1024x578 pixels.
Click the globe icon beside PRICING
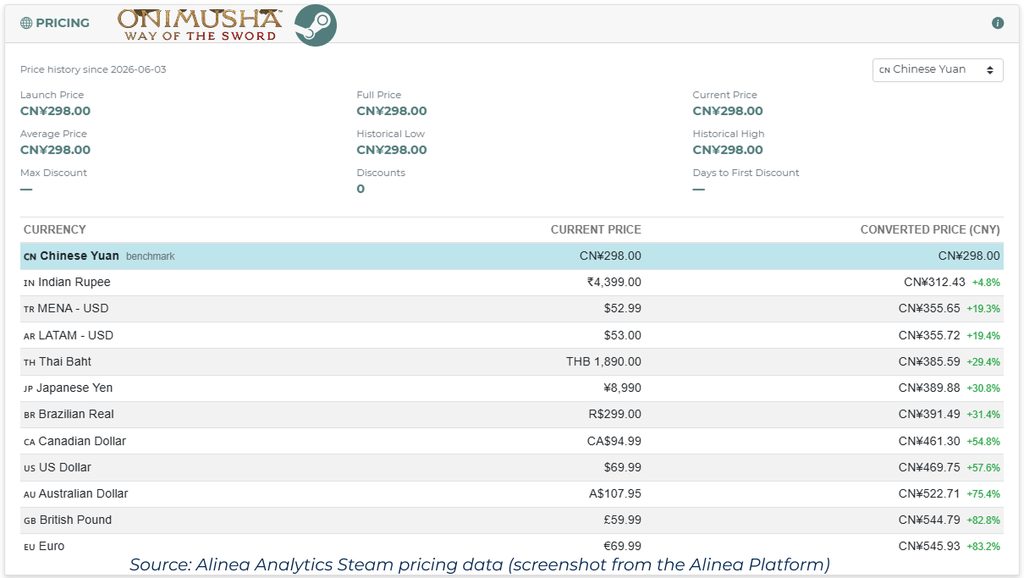(x=26, y=23)
